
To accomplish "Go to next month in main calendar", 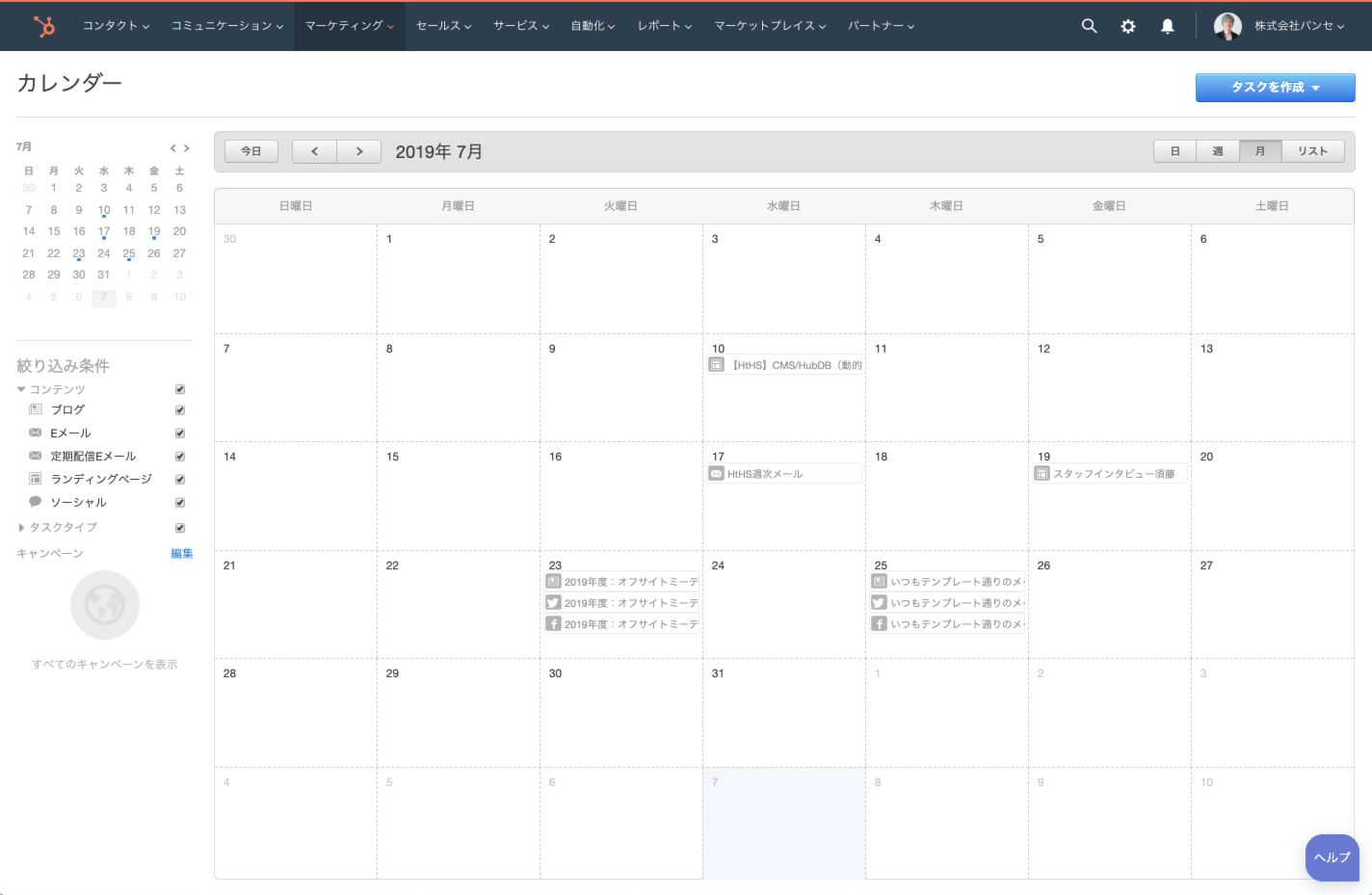I will [x=359, y=151].
